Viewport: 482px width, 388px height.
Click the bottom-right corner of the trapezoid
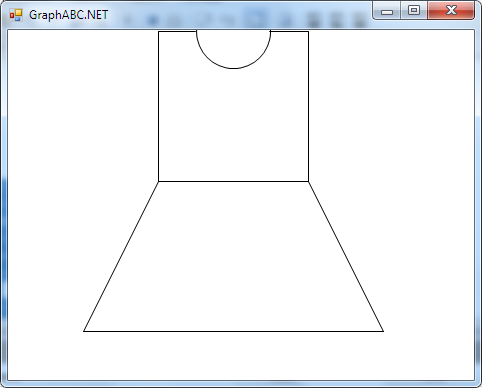click(x=383, y=331)
